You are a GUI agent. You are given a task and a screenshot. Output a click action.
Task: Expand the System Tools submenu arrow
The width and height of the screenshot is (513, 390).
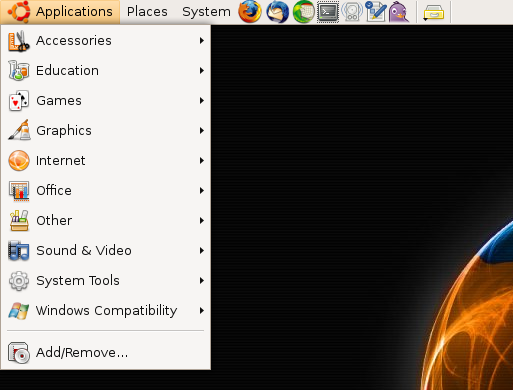pyautogui.click(x=202, y=281)
